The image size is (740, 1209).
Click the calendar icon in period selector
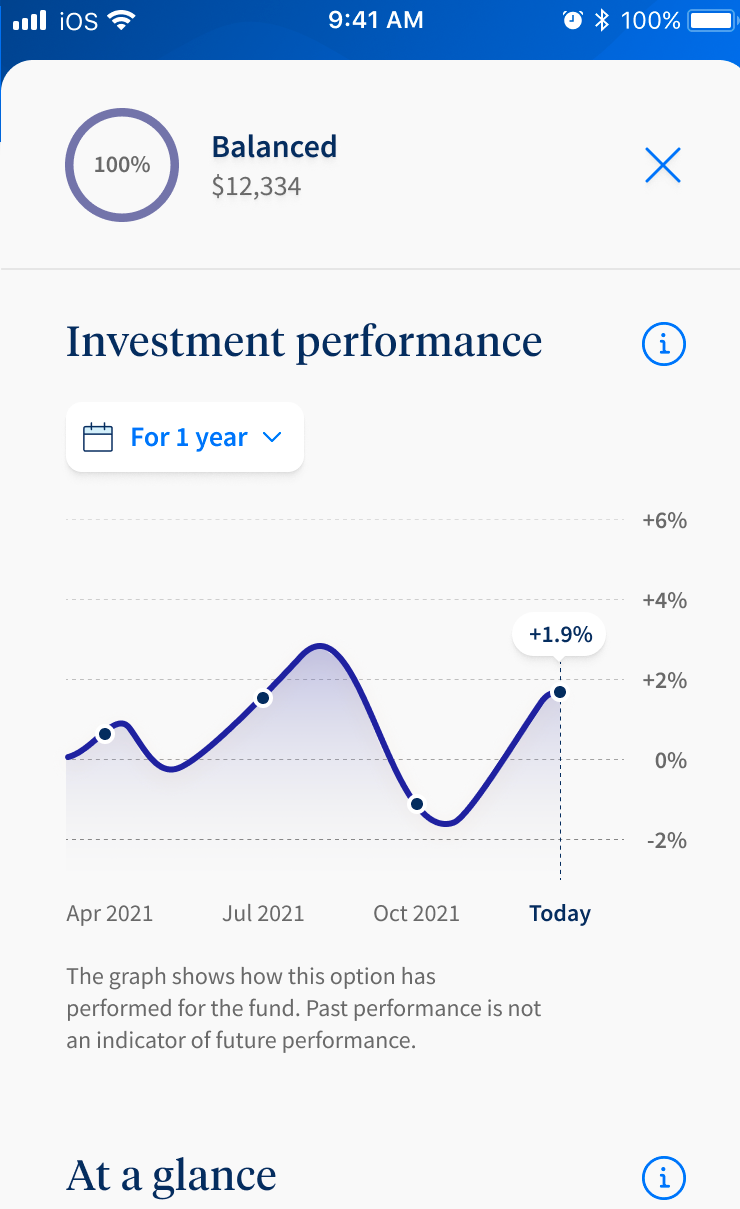pyautogui.click(x=98, y=438)
